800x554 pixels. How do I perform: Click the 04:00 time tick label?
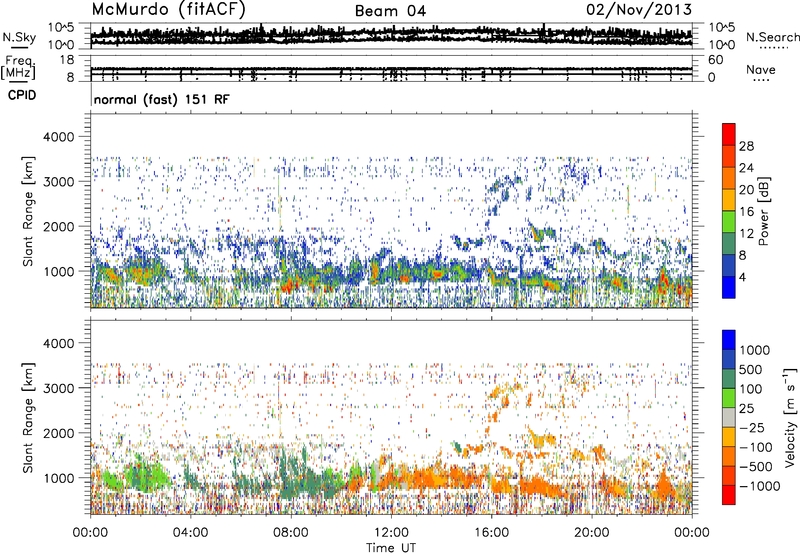[190, 533]
